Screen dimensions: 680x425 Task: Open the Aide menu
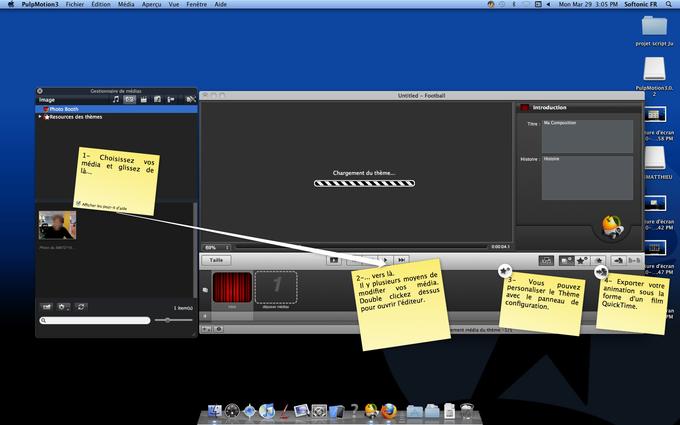point(220,4)
